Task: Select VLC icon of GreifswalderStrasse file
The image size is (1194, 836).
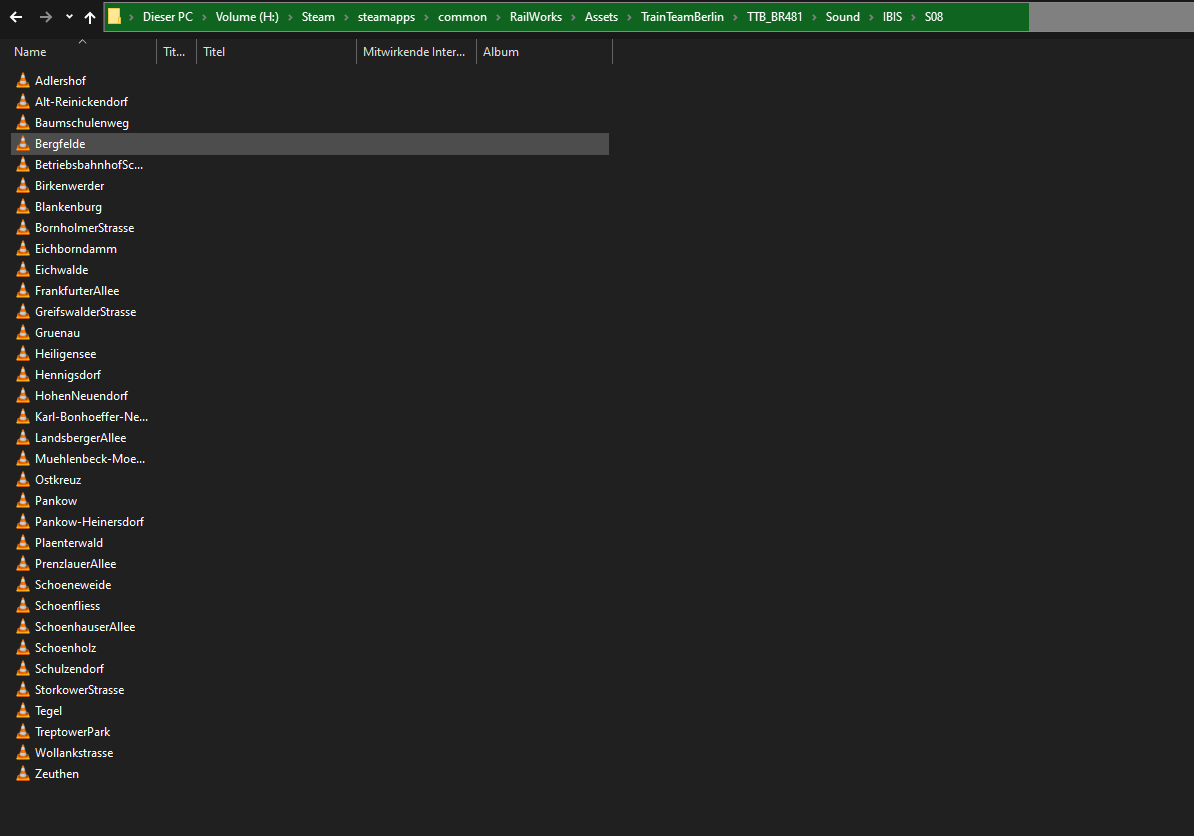Action: (23, 311)
